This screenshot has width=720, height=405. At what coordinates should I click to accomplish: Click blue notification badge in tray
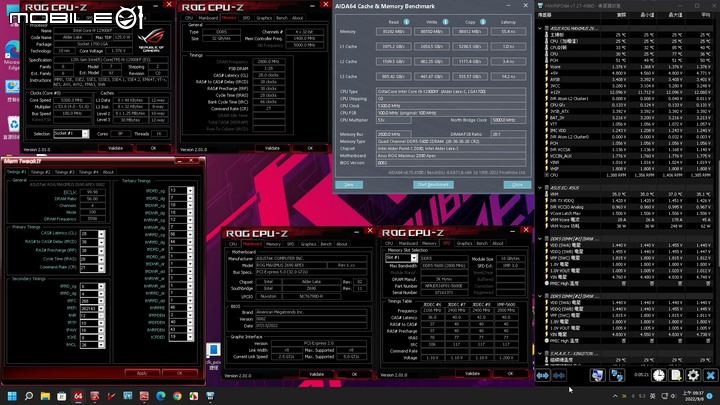(x=710, y=396)
